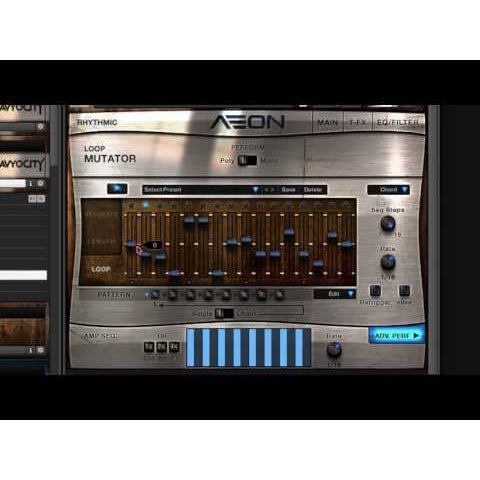Switch to the T-FX tab
The height and width of the screenshot is (480, 480).
358,122
